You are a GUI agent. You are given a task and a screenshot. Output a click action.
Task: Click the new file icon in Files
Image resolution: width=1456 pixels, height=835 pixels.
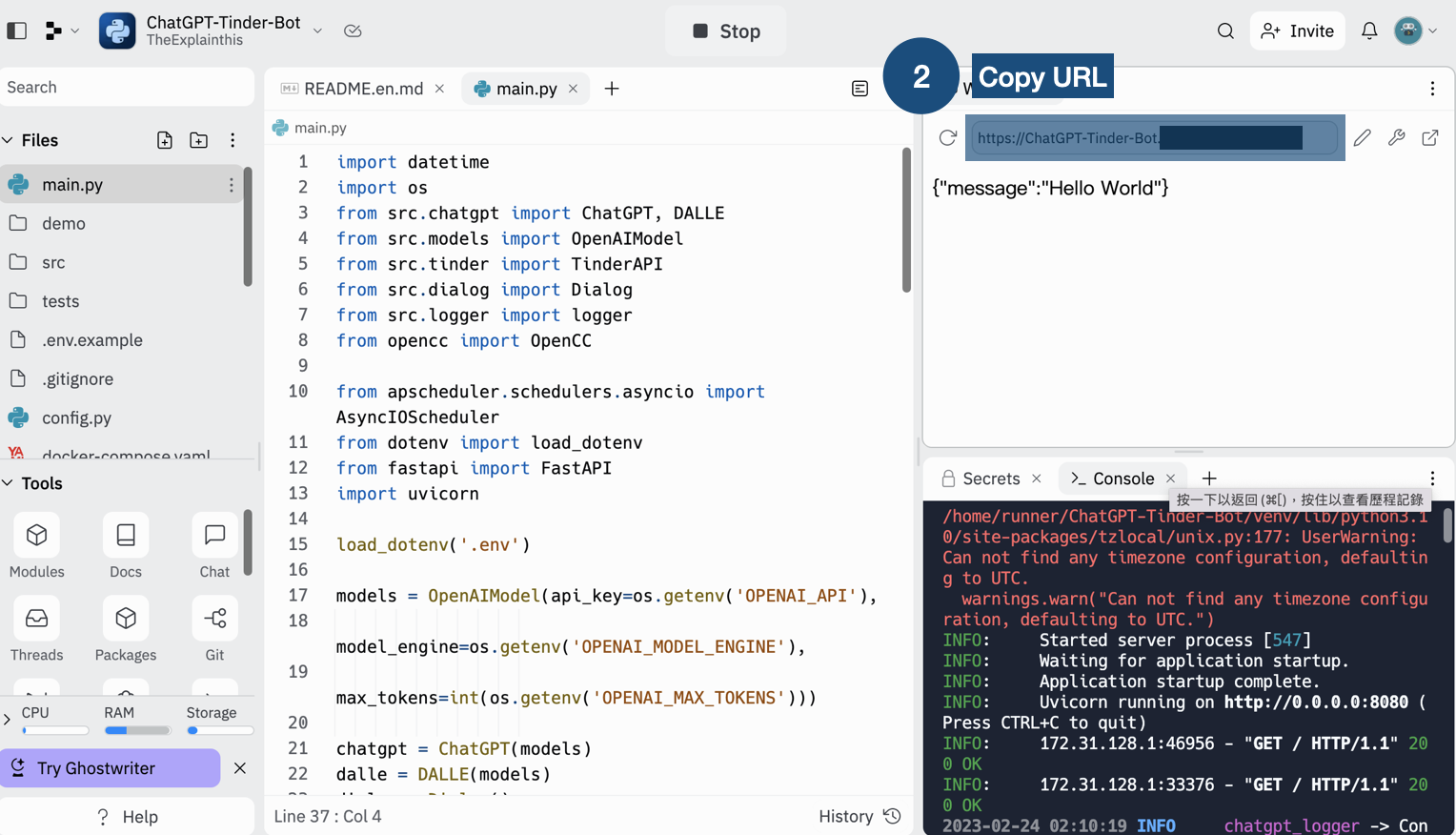click(x=165, y=140)
